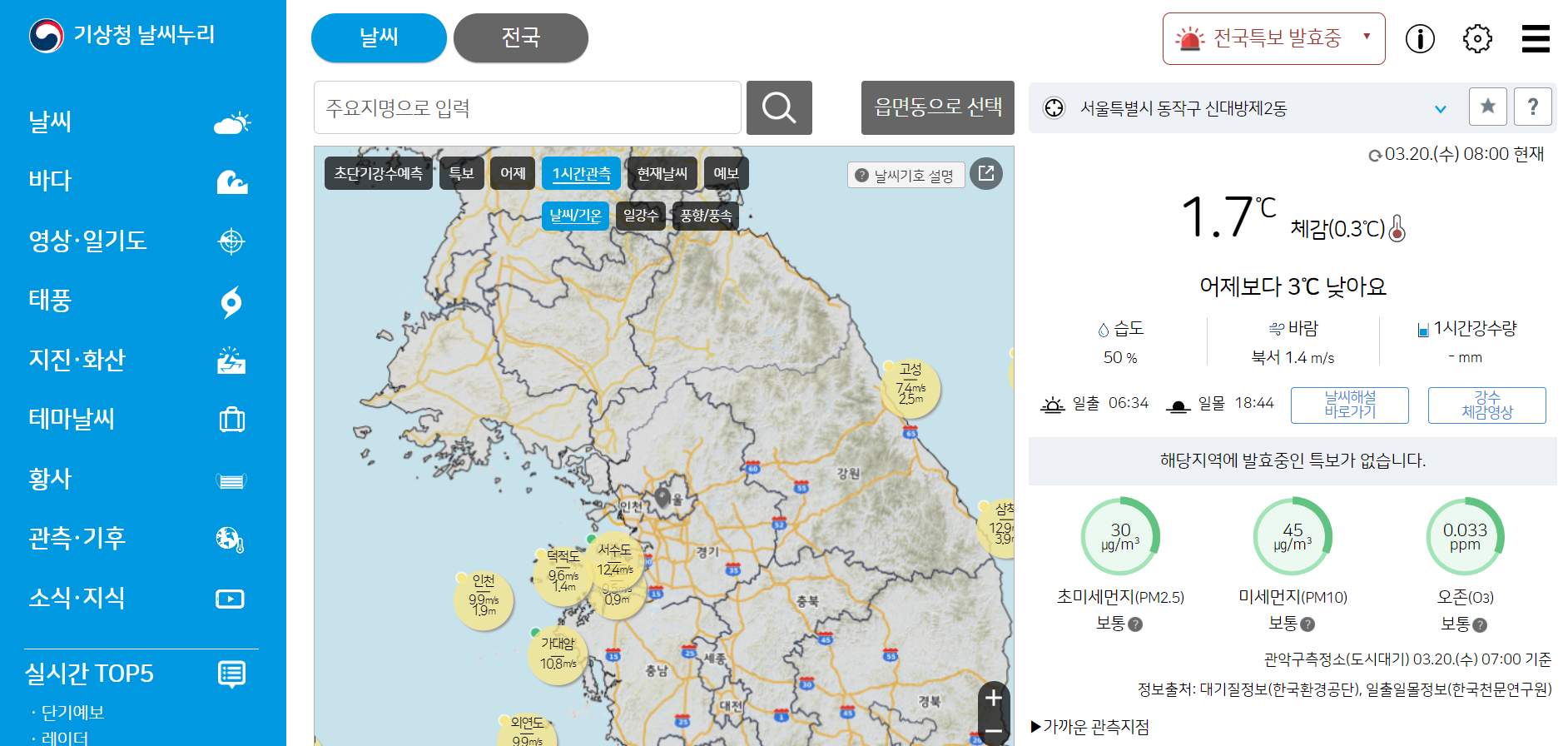1568x746 pixels.
Task: Click the 가대암 marker on map
Action: point(558,655)
